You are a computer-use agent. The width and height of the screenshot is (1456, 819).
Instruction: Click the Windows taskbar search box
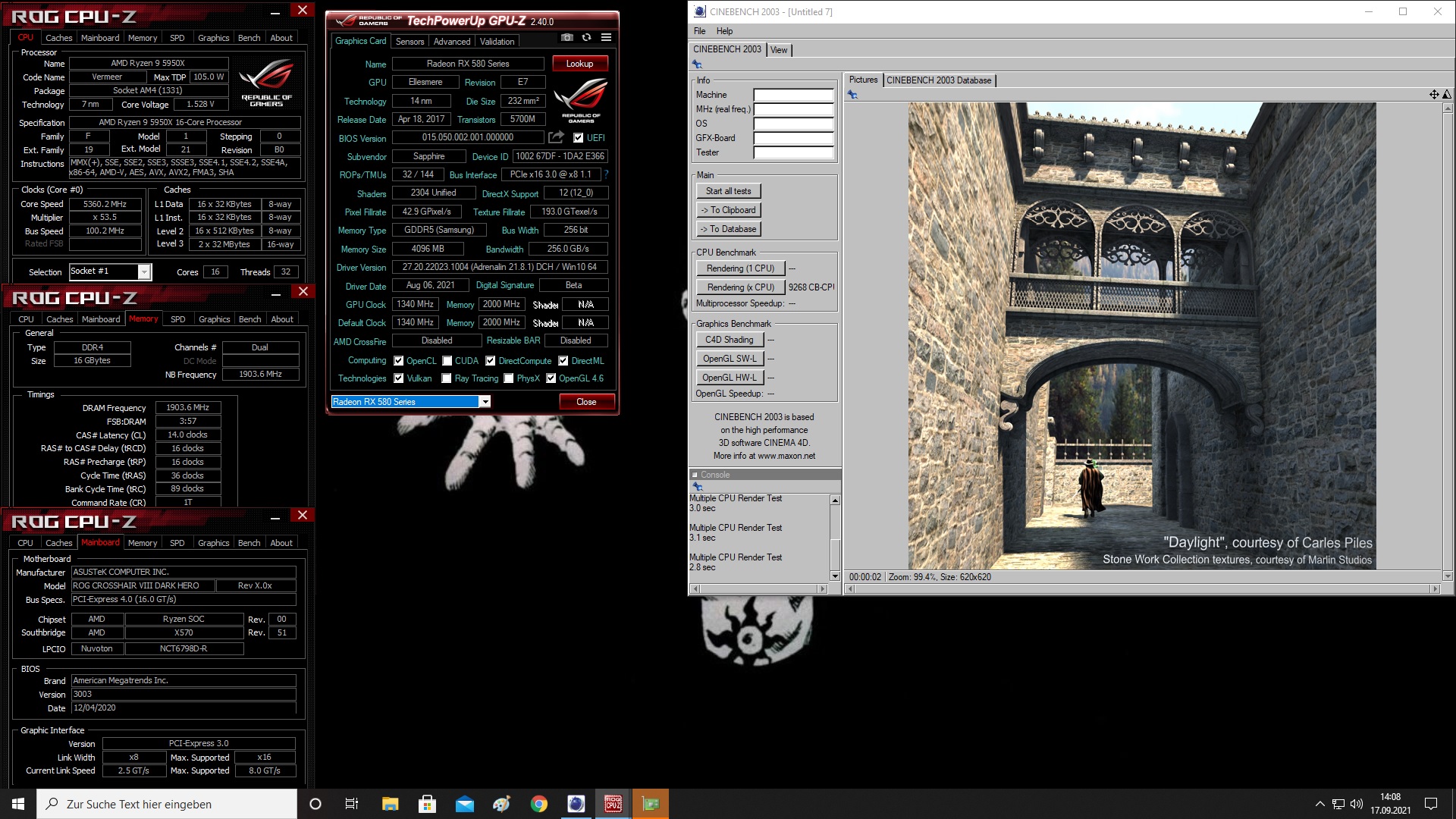point(167,804)
